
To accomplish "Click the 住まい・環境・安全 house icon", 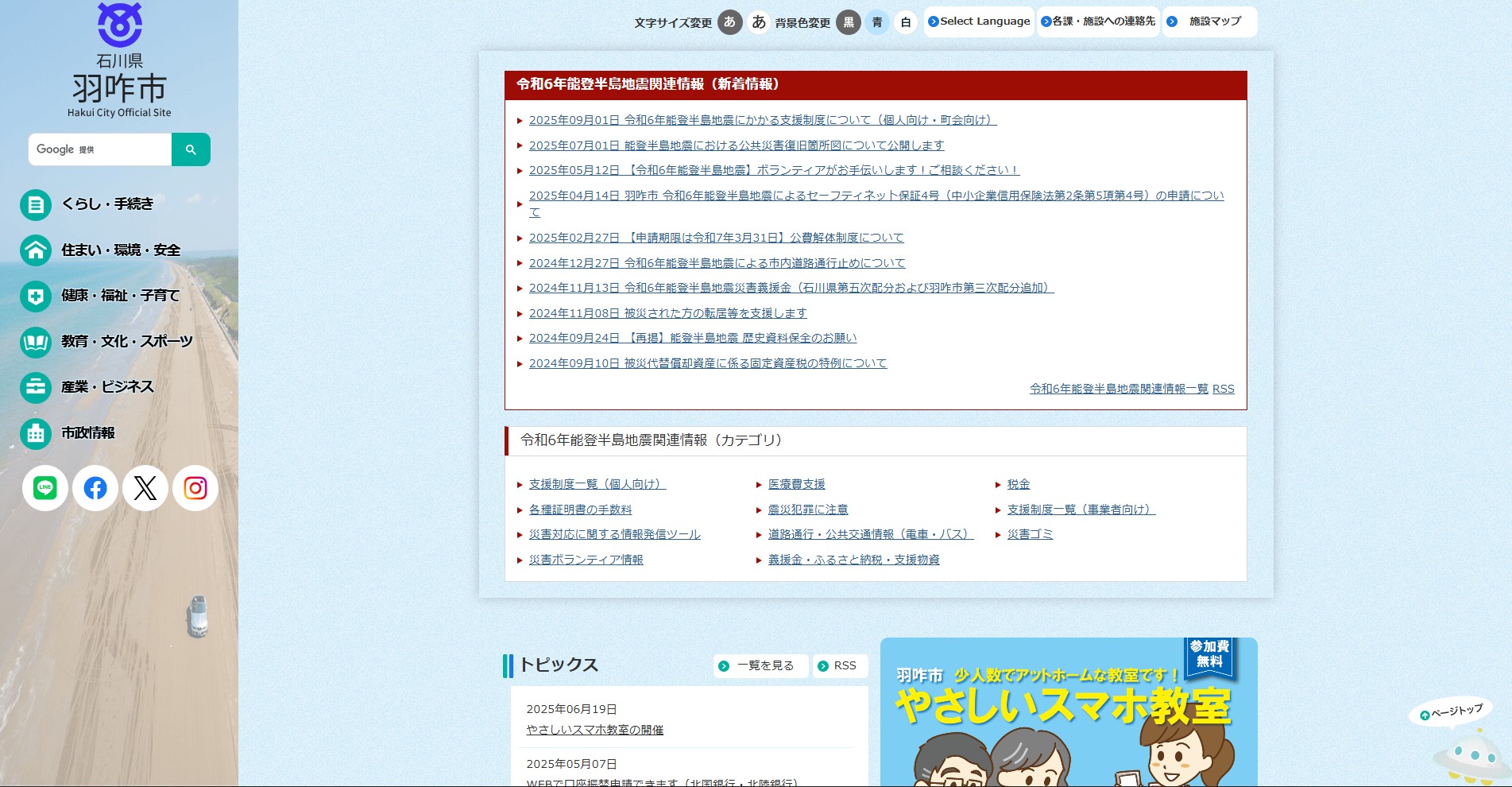I will (36, 250).
